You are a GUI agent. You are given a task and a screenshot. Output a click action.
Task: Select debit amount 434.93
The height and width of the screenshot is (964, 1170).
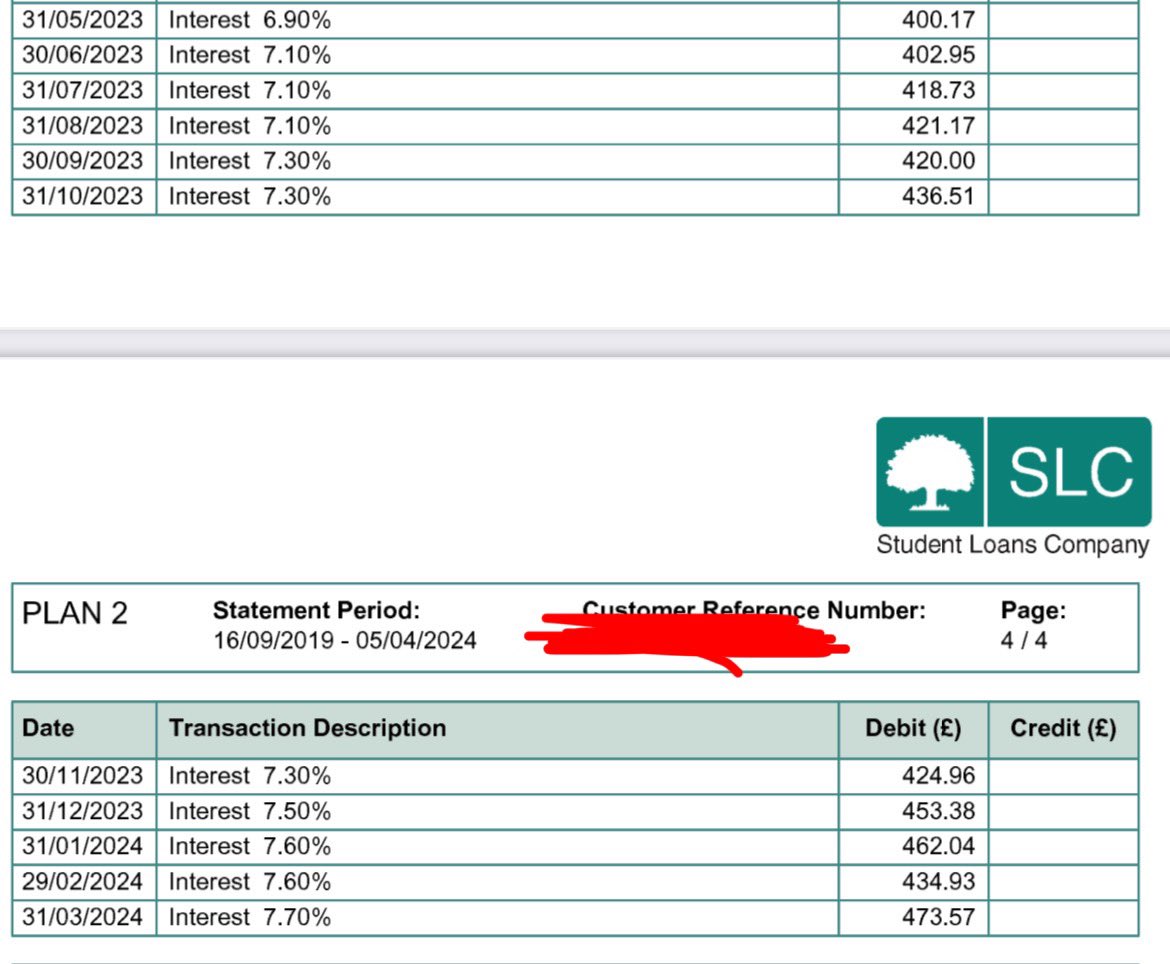pos(939,881)
